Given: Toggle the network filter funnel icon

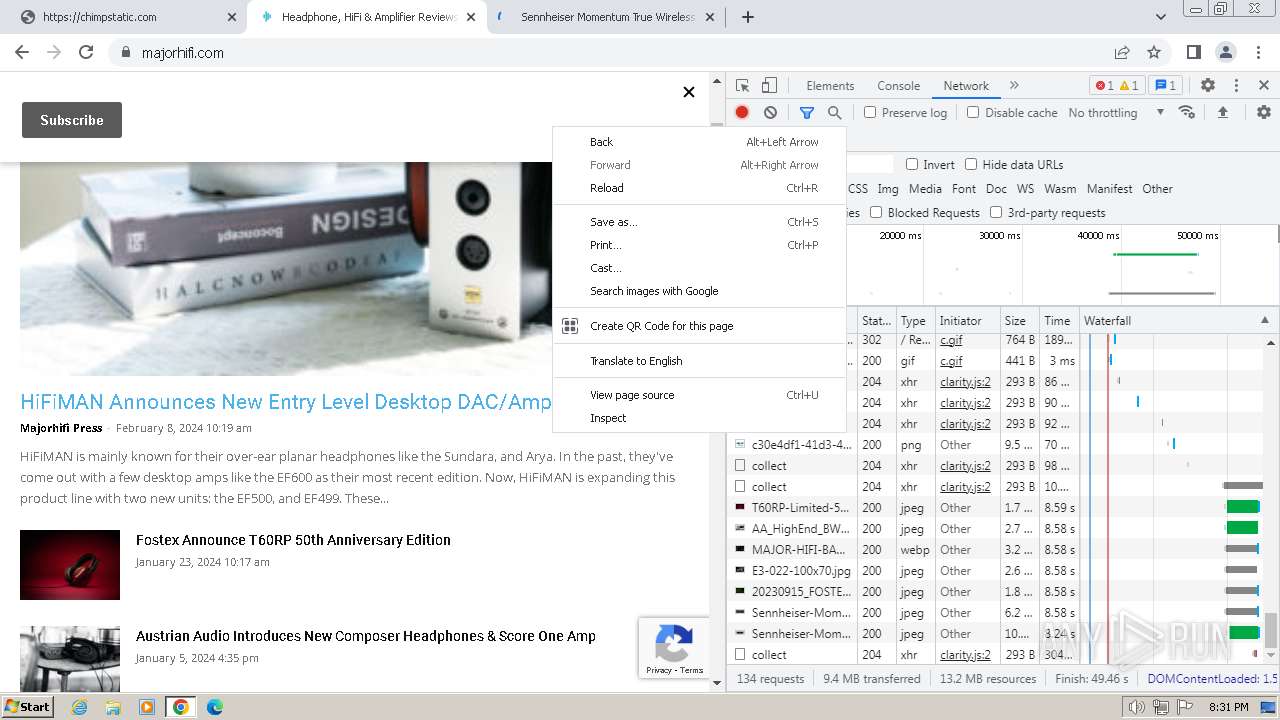Looking at the screenshot, I should coord(807,113).
